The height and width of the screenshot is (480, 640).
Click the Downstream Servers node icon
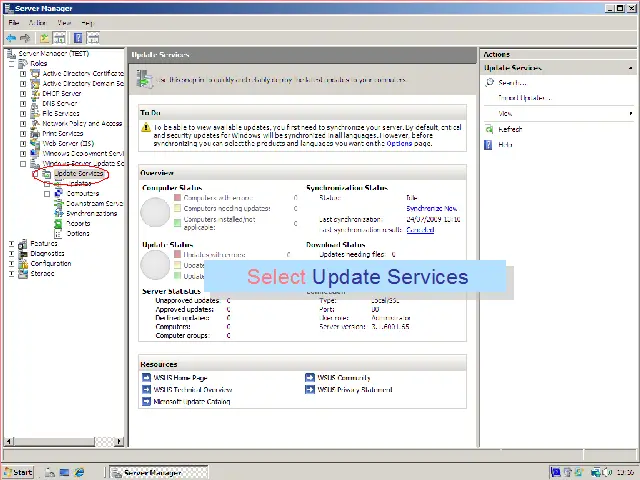point(59,203)
